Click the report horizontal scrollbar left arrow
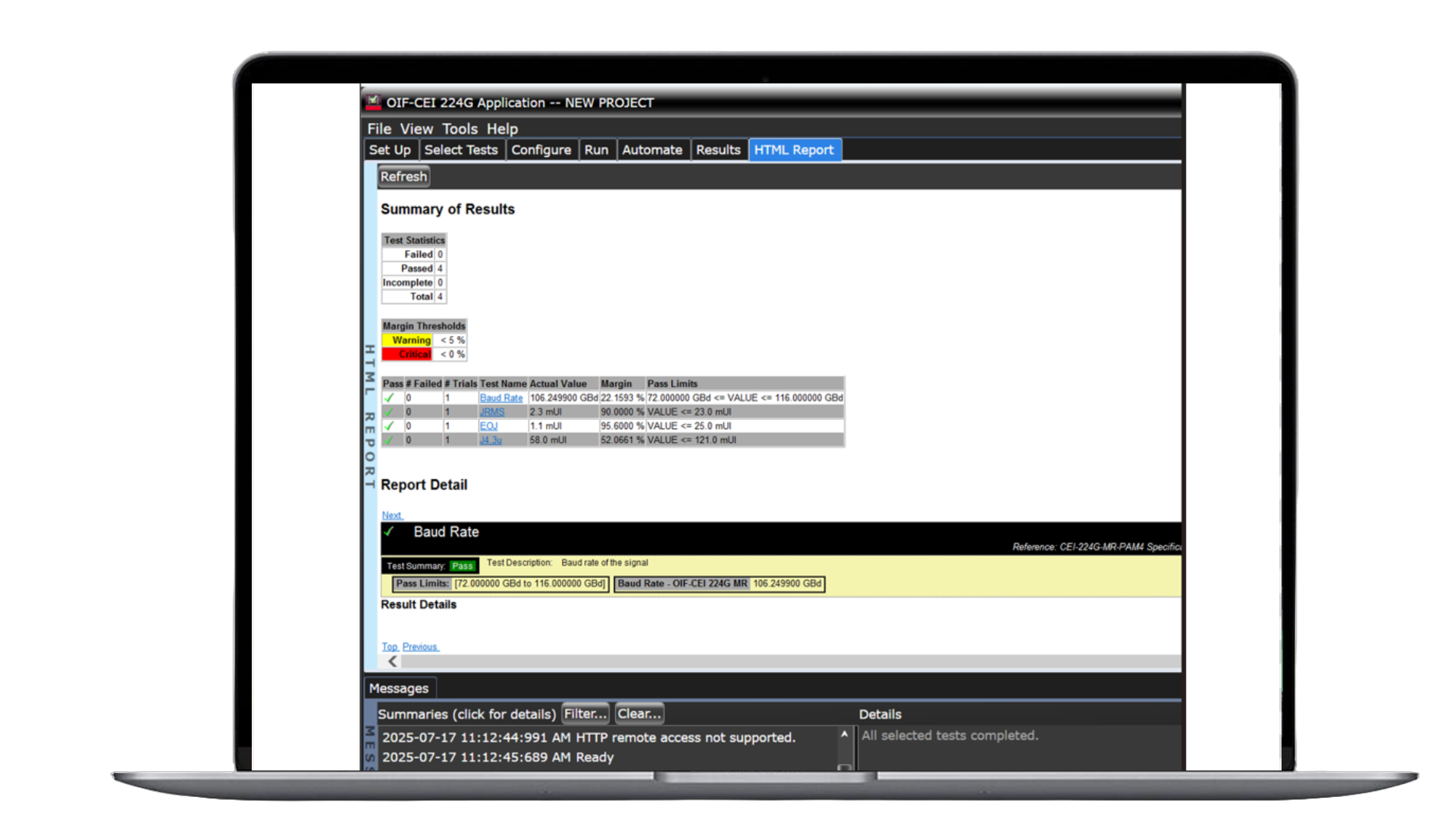Viewport: 1456px width, 819px height. (393, 661)
